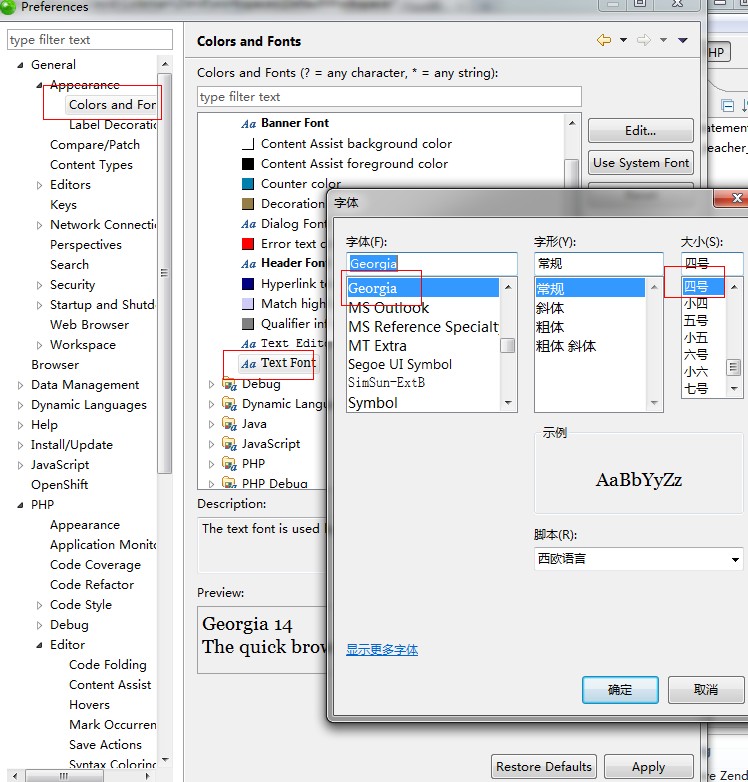
Task: Click the Qualifier information grey swatch
Action: tap(248, 324)
